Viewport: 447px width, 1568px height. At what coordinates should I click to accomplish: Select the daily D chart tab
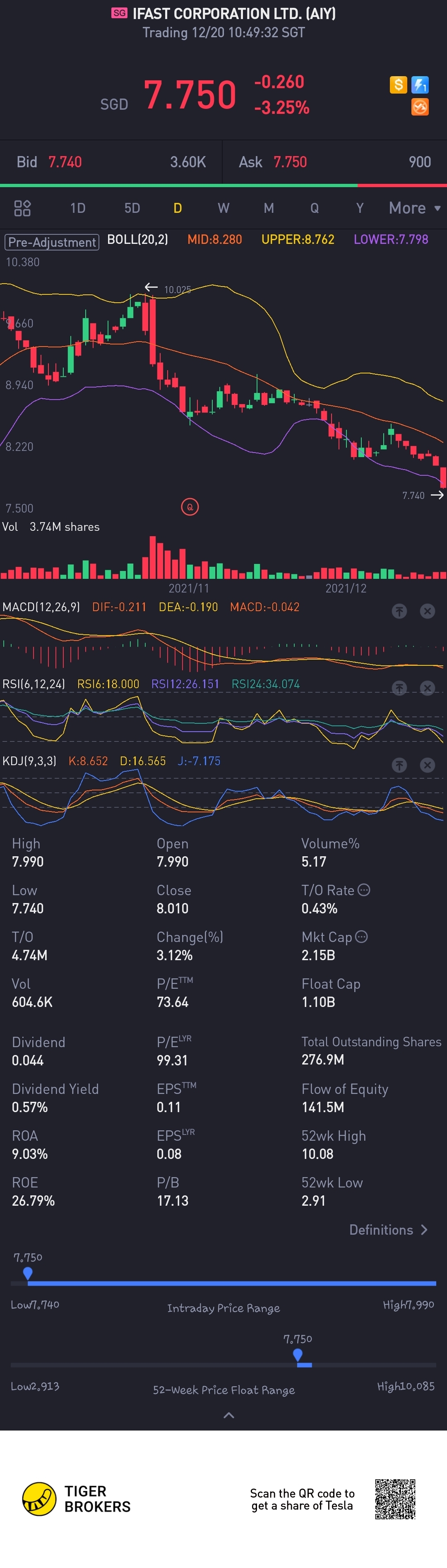coord(178,208)
